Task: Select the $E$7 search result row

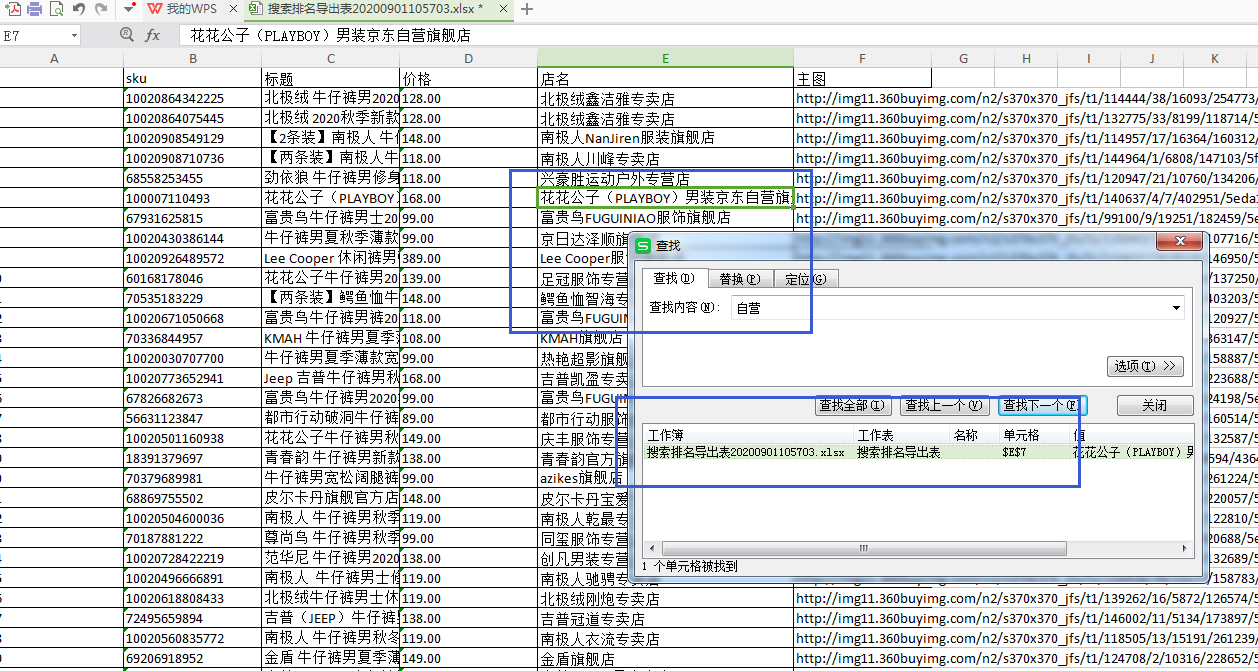Action: 919,452
